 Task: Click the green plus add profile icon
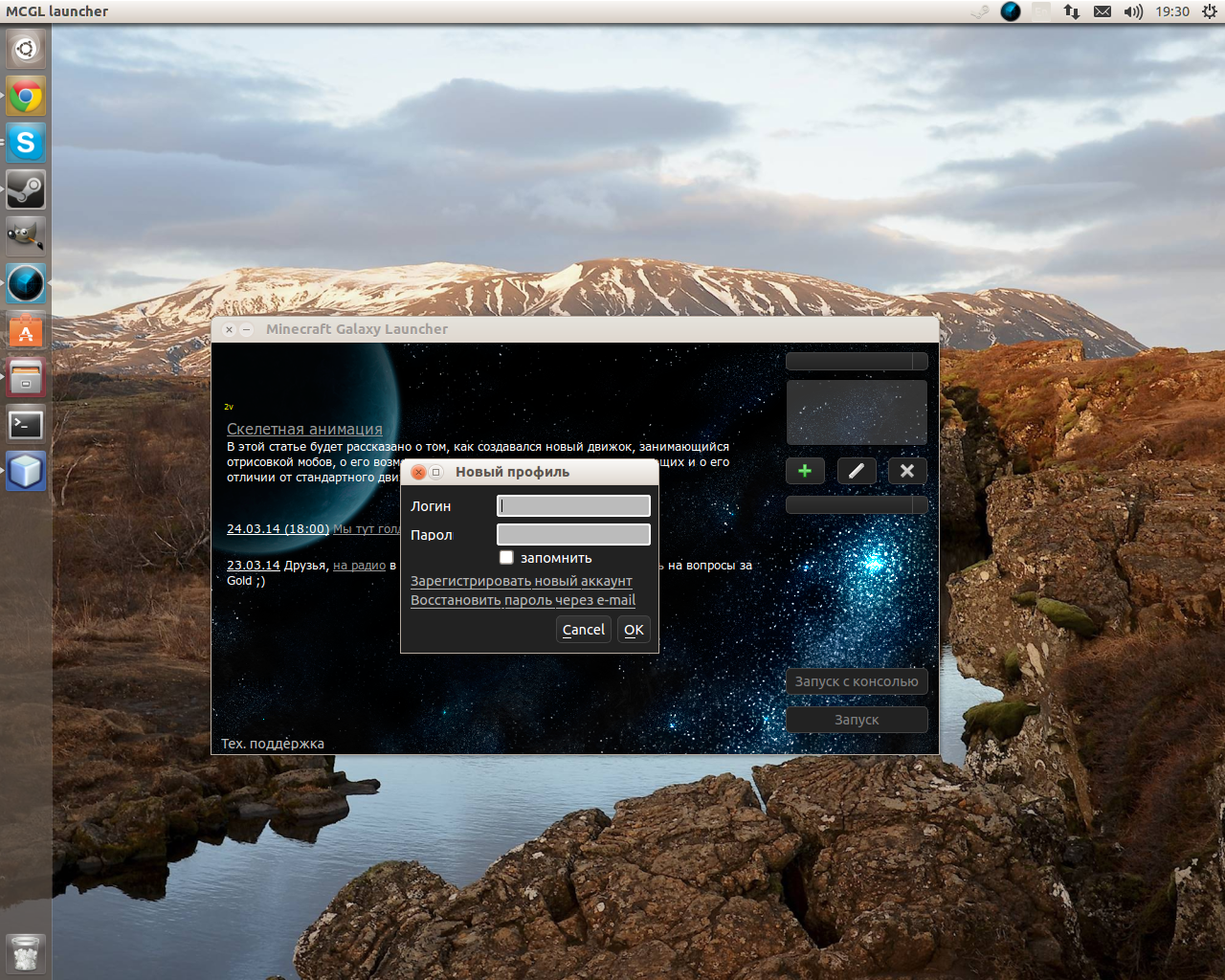[805, 471]
